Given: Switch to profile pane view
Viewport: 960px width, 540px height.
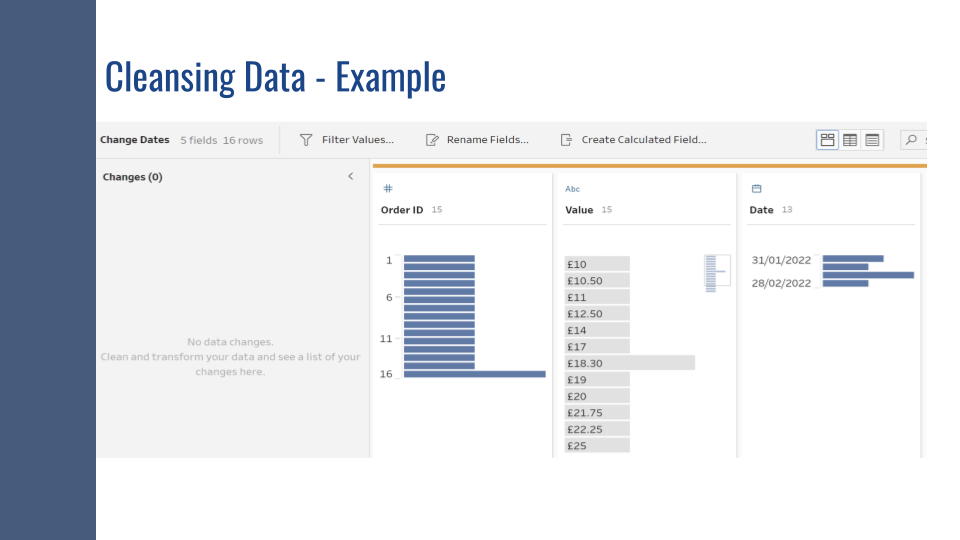Looking at the screenshot, I should click(827, 140).
